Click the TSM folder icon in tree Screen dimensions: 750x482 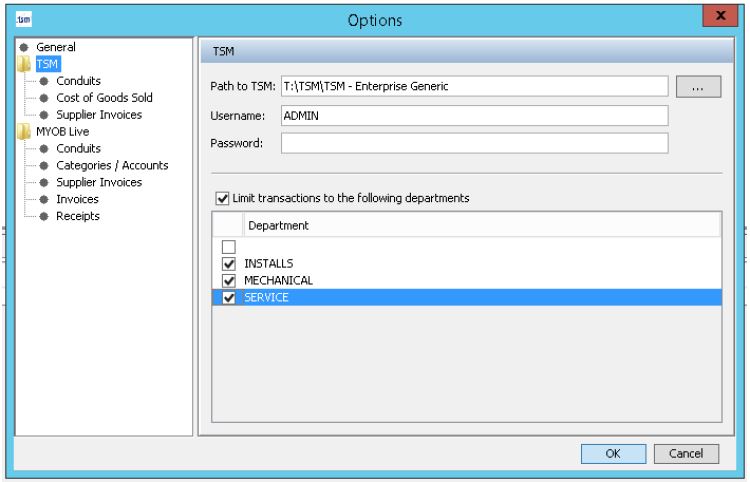(26, 63)
